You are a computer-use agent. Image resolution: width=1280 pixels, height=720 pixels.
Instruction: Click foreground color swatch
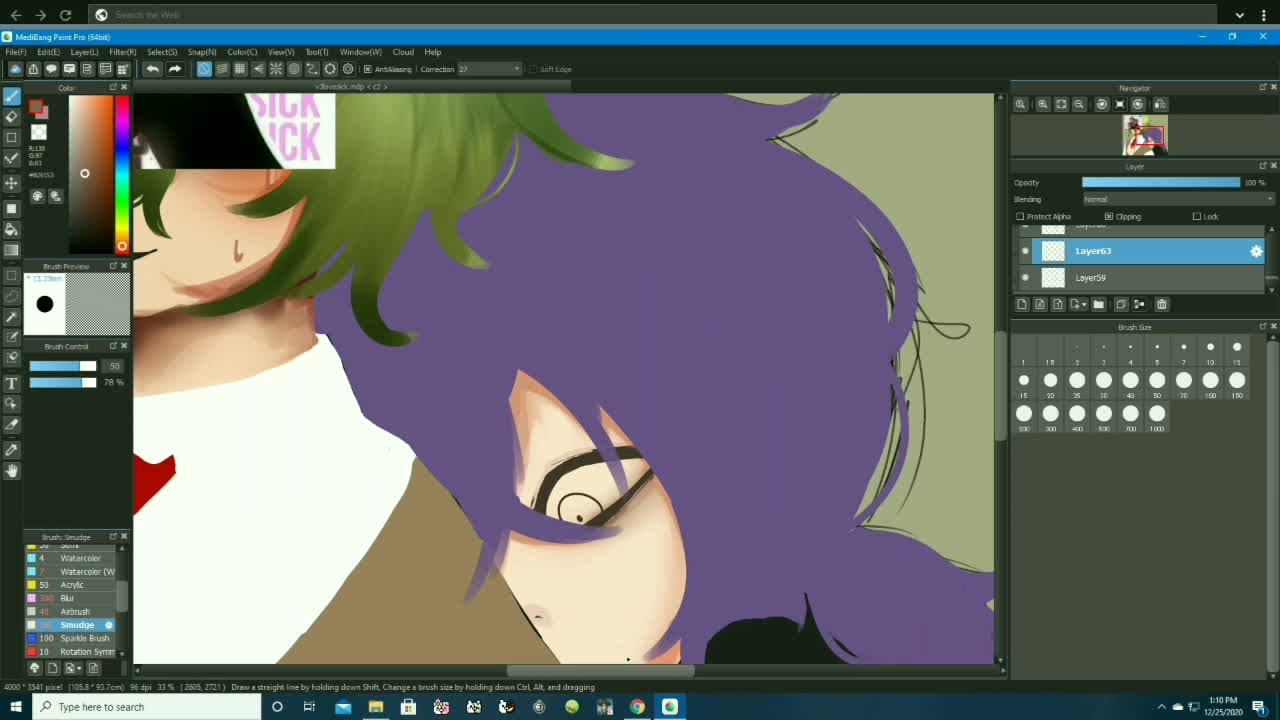coord(37,107)
